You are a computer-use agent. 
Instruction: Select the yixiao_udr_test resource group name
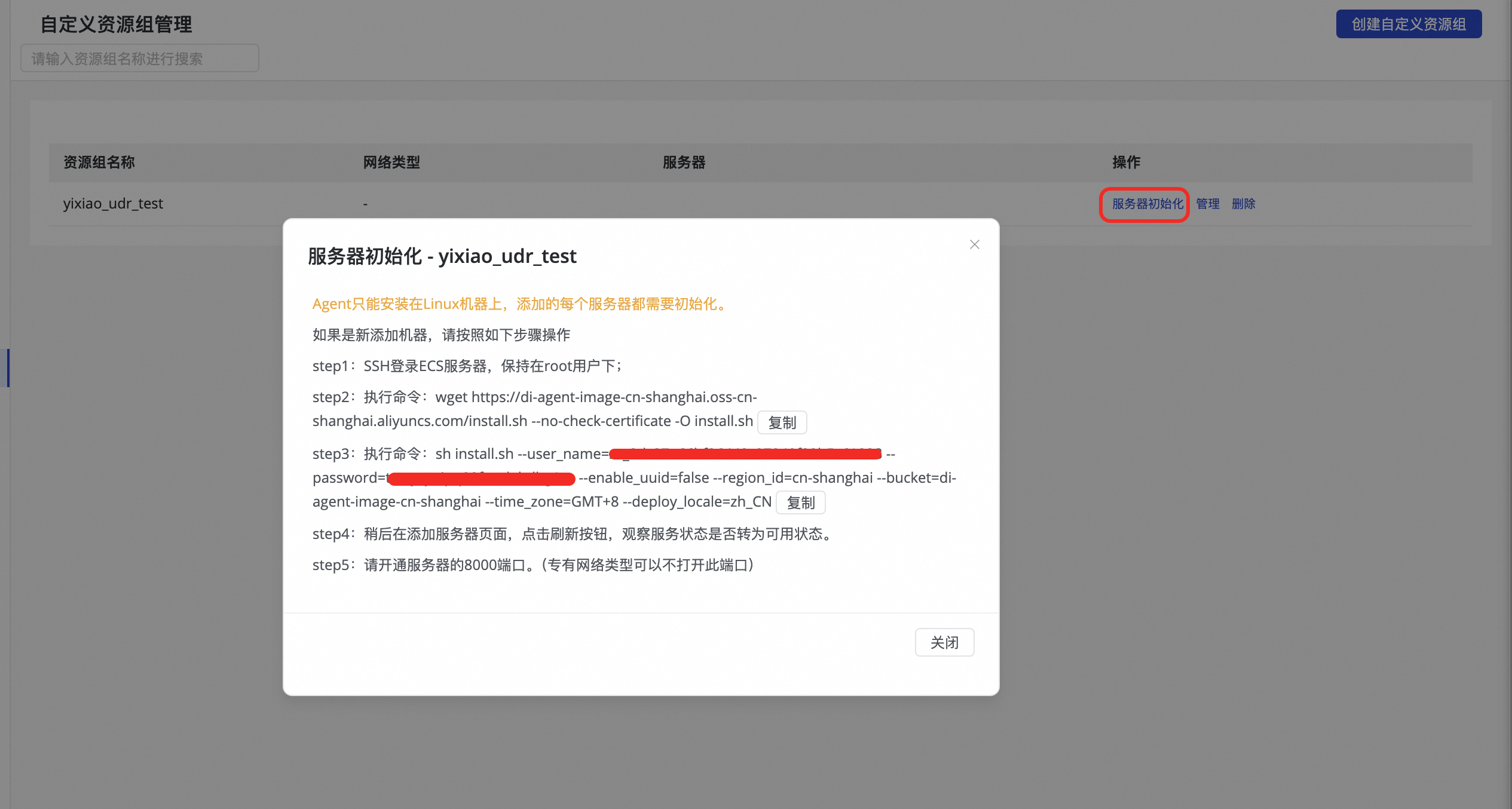[113, 204]
